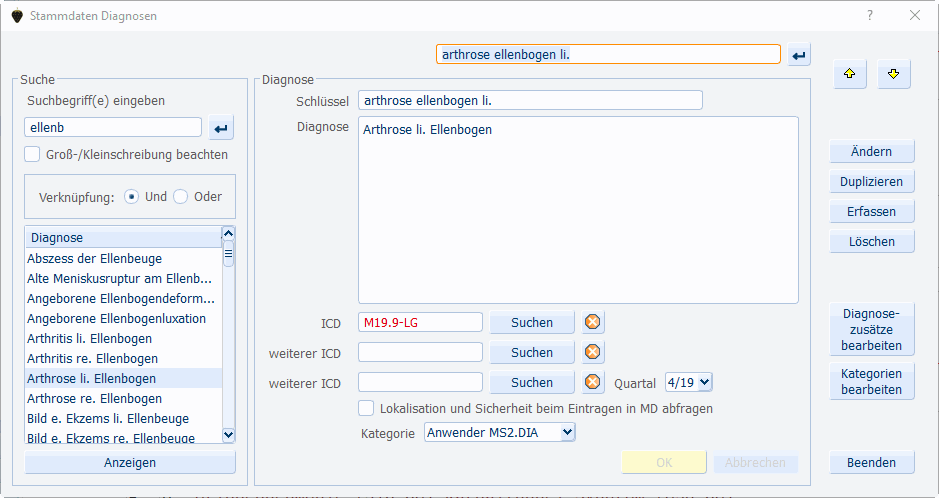
Task: Click the diagnosis list scroll-up arrow
Action: (x=228, y=233)
